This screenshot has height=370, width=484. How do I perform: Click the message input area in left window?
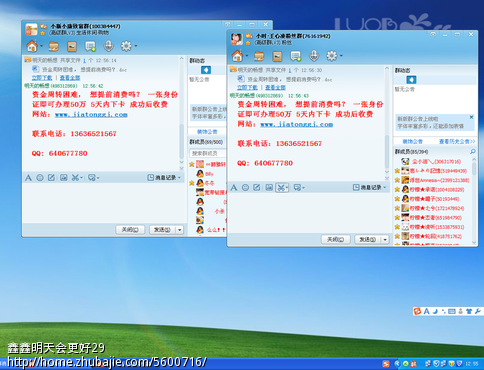103,202
